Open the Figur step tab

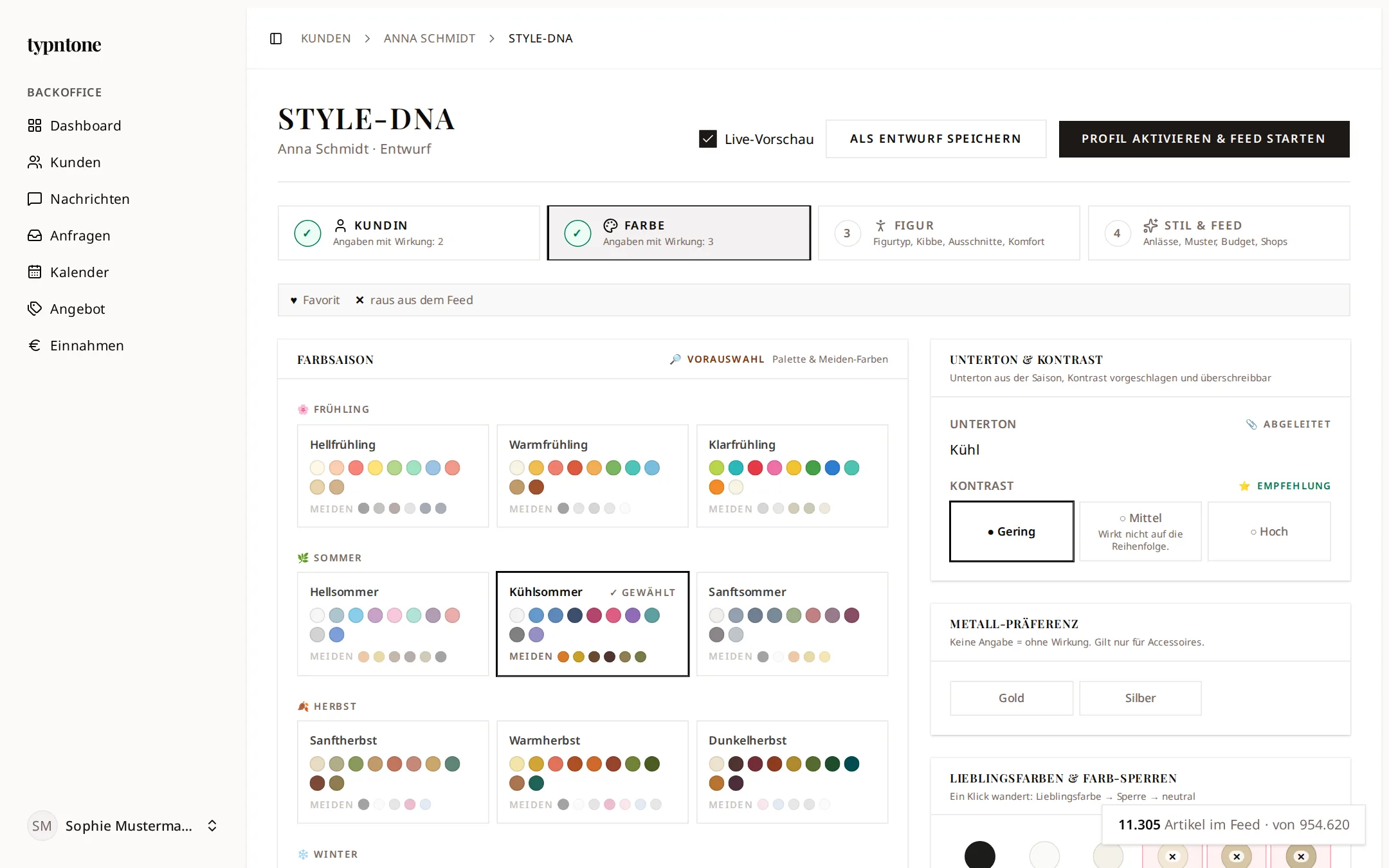949,233
